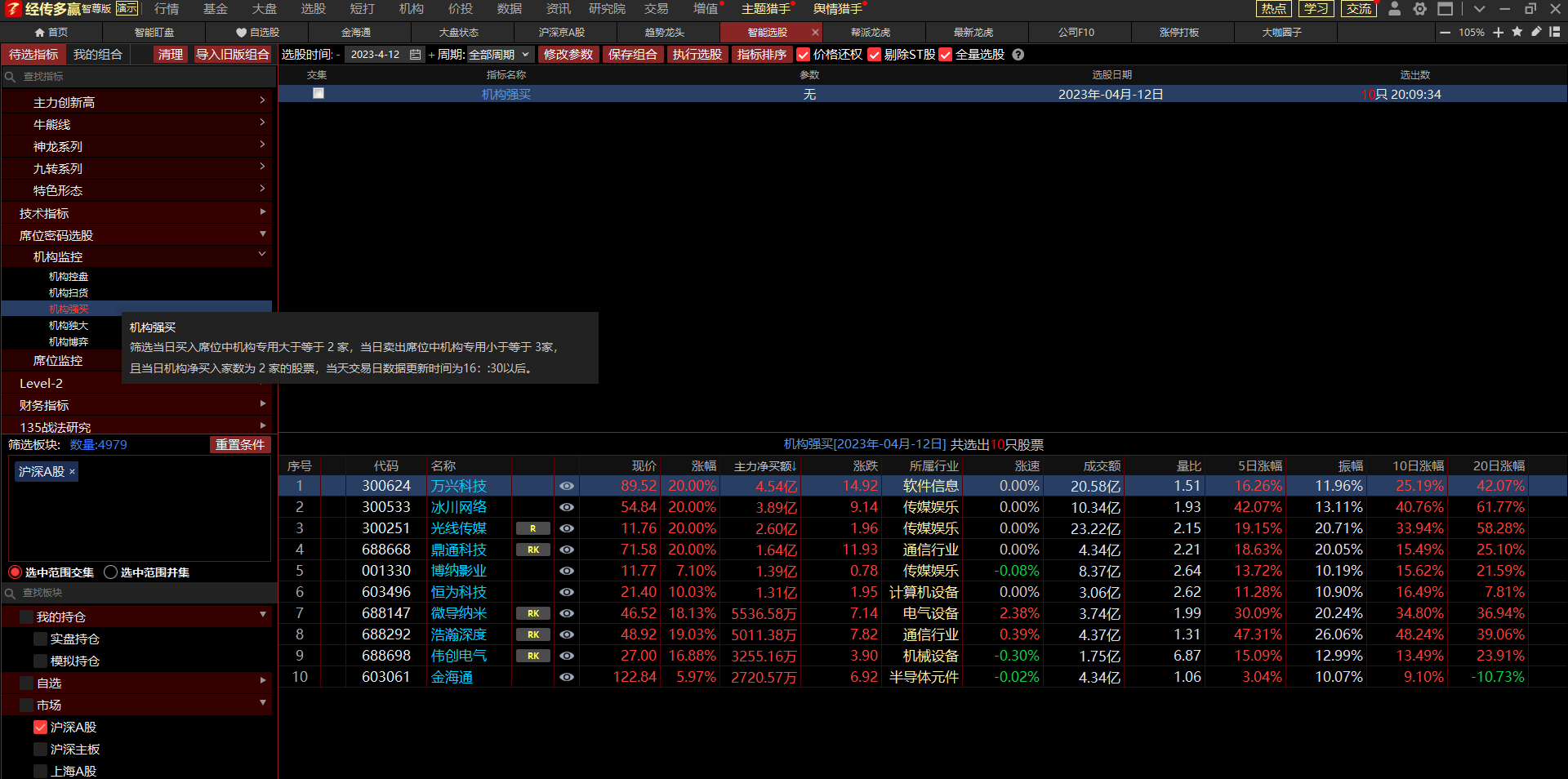Expand the 自选 block group
Screen dimensions: 1568x779
tap(263, 680)
